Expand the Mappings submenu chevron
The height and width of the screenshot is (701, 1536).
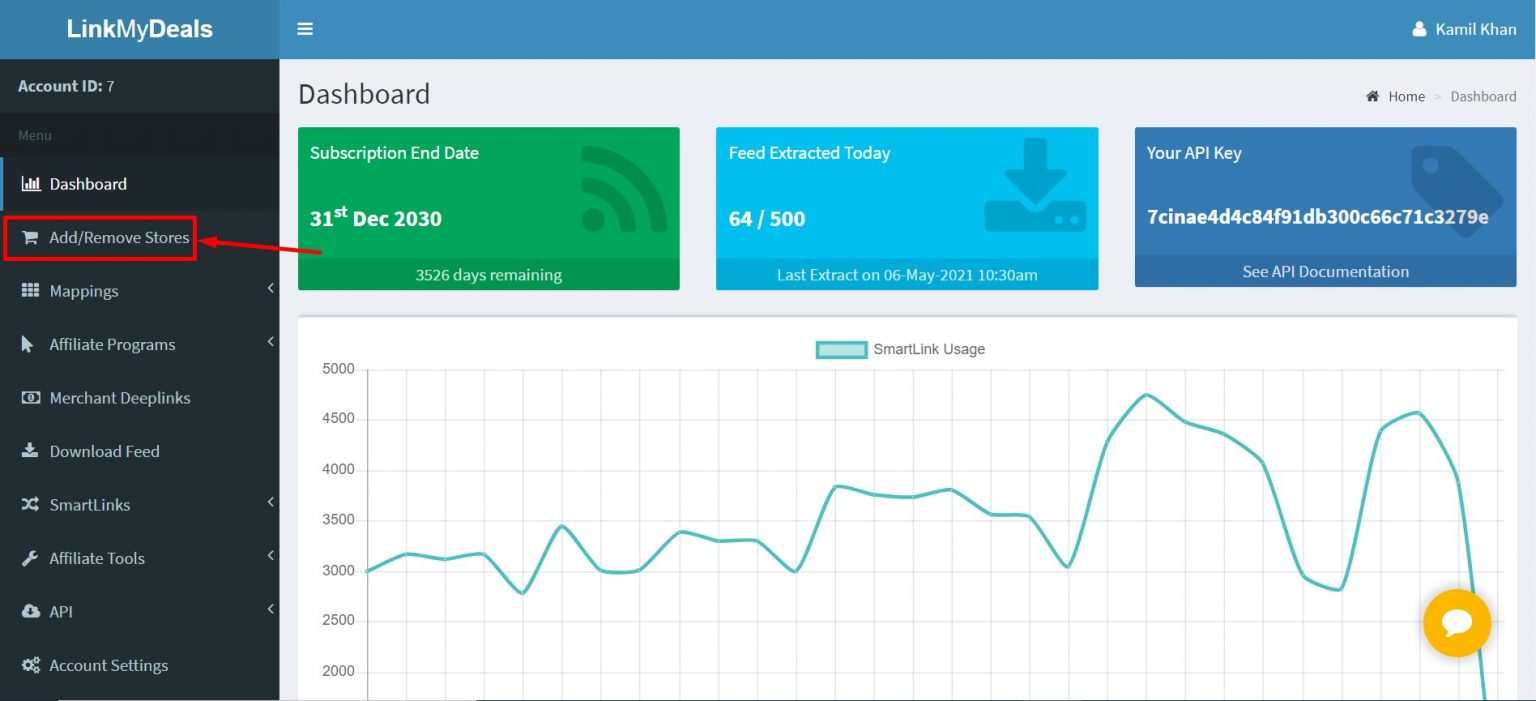click(270, 289)
